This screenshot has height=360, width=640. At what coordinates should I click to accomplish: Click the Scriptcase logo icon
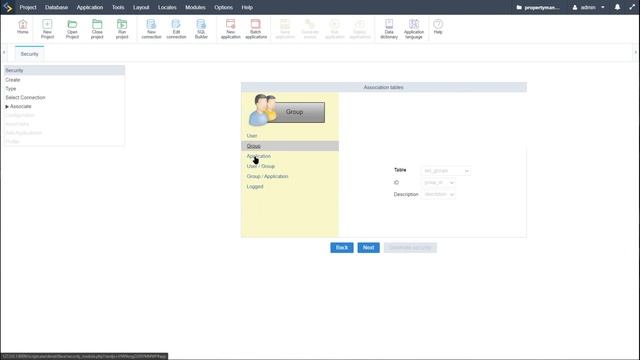pos(8,7)
